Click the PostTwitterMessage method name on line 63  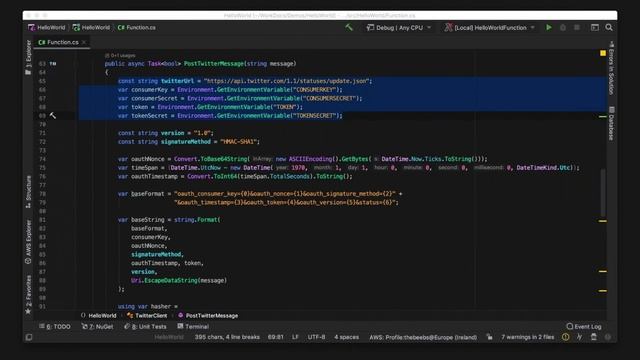[x=214, y=64]
